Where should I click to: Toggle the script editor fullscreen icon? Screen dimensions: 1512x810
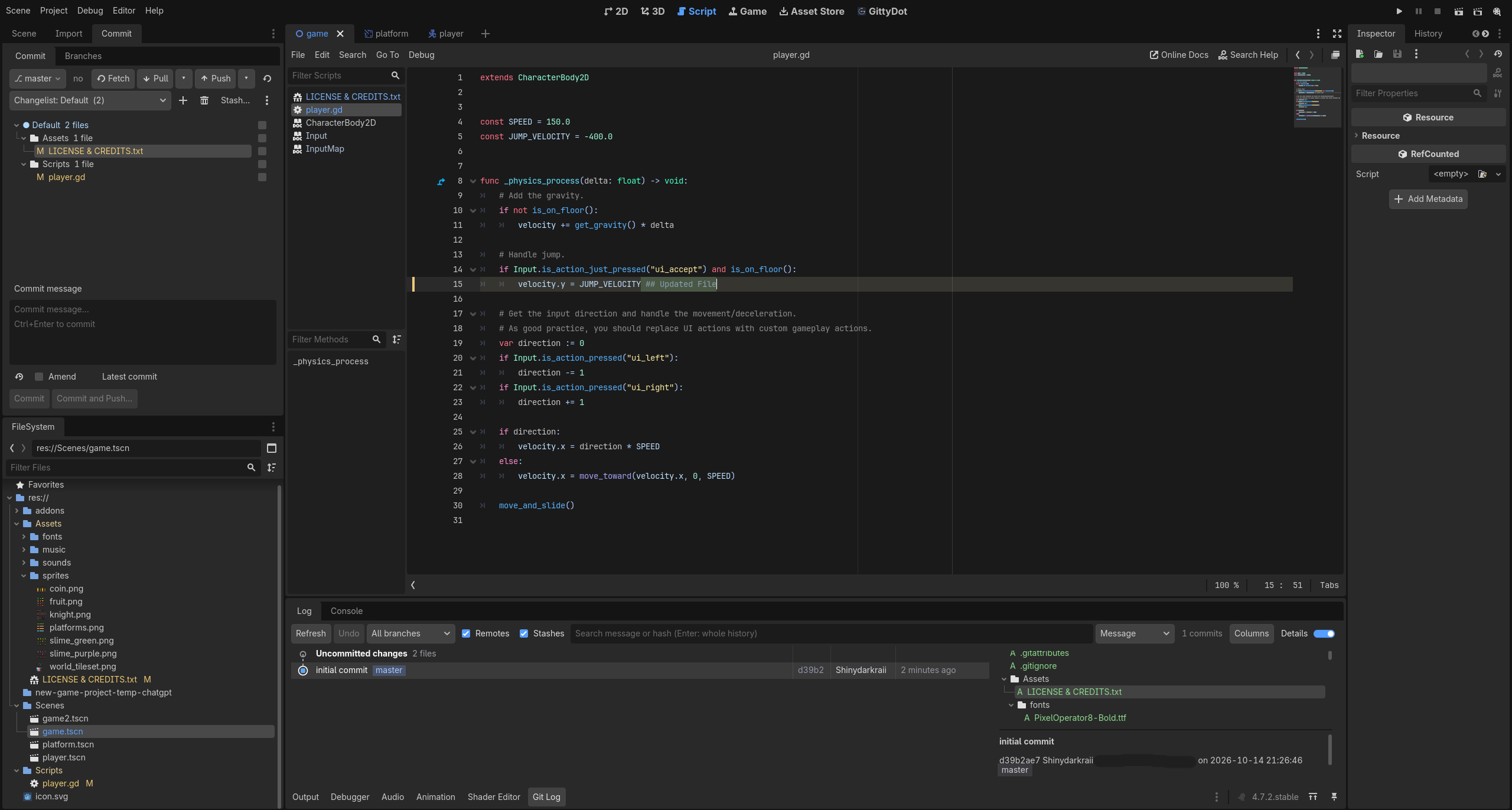pyautogui.click(x=1337, y=34)
